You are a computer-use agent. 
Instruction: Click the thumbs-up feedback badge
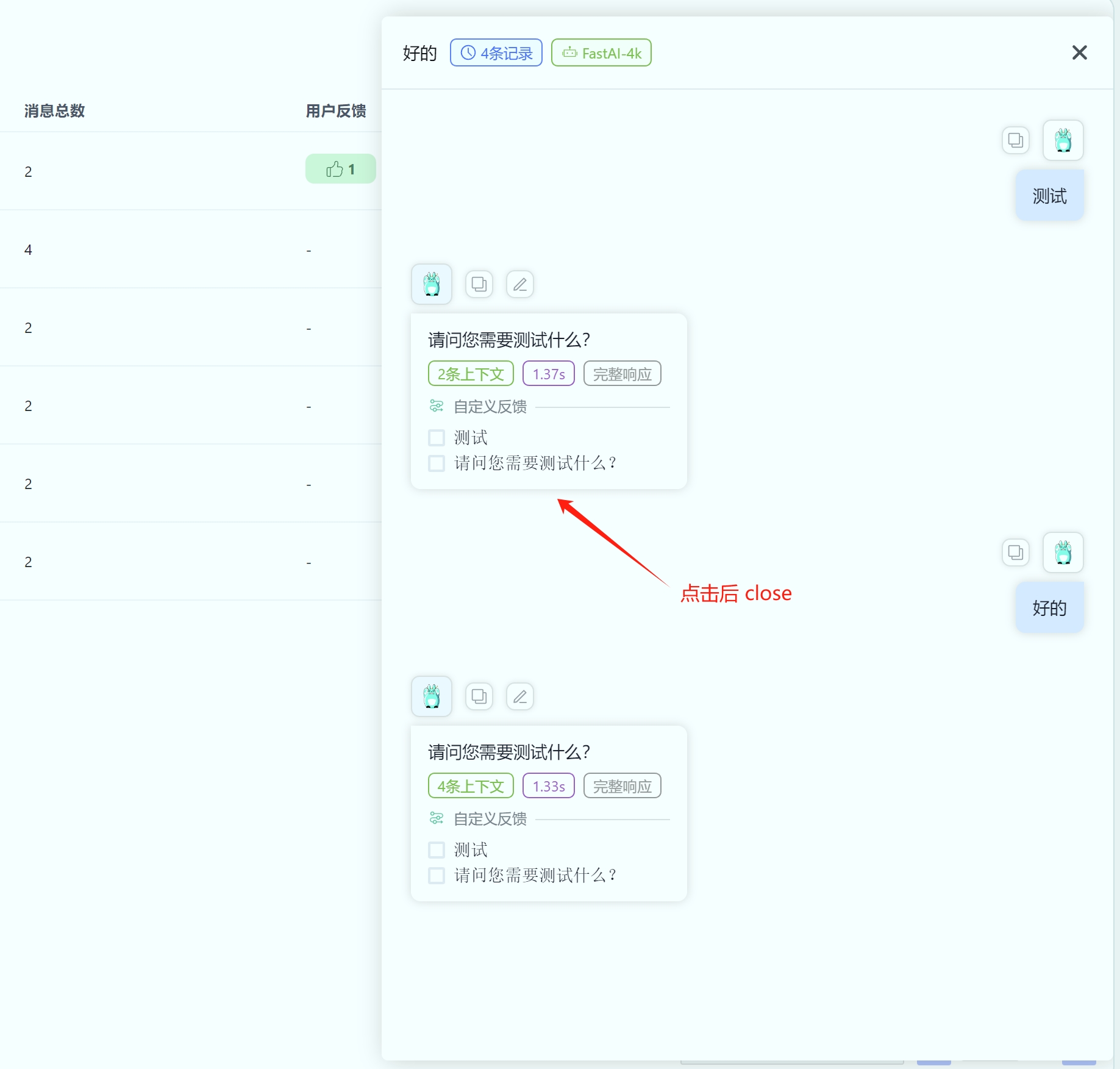340,169
